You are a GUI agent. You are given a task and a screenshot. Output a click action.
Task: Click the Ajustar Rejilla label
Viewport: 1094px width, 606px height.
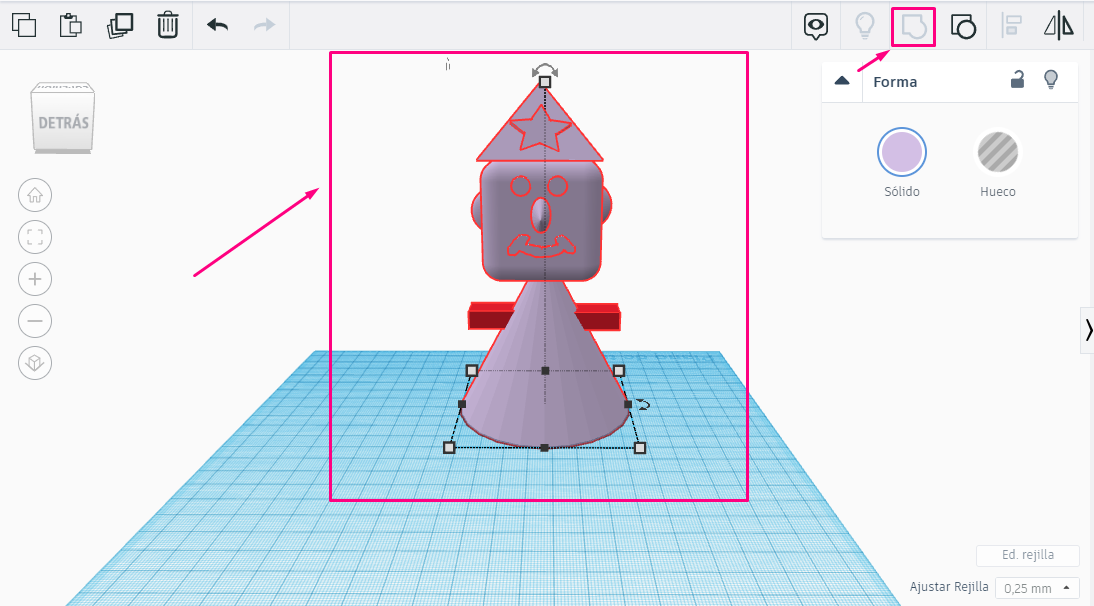(949, 586)
